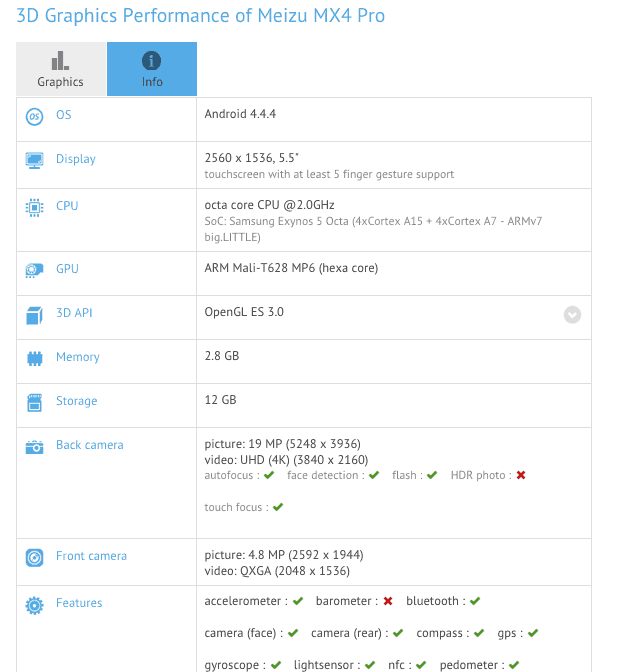Click the 3D API cube icon
639x672 pixels.
point(35,314)
